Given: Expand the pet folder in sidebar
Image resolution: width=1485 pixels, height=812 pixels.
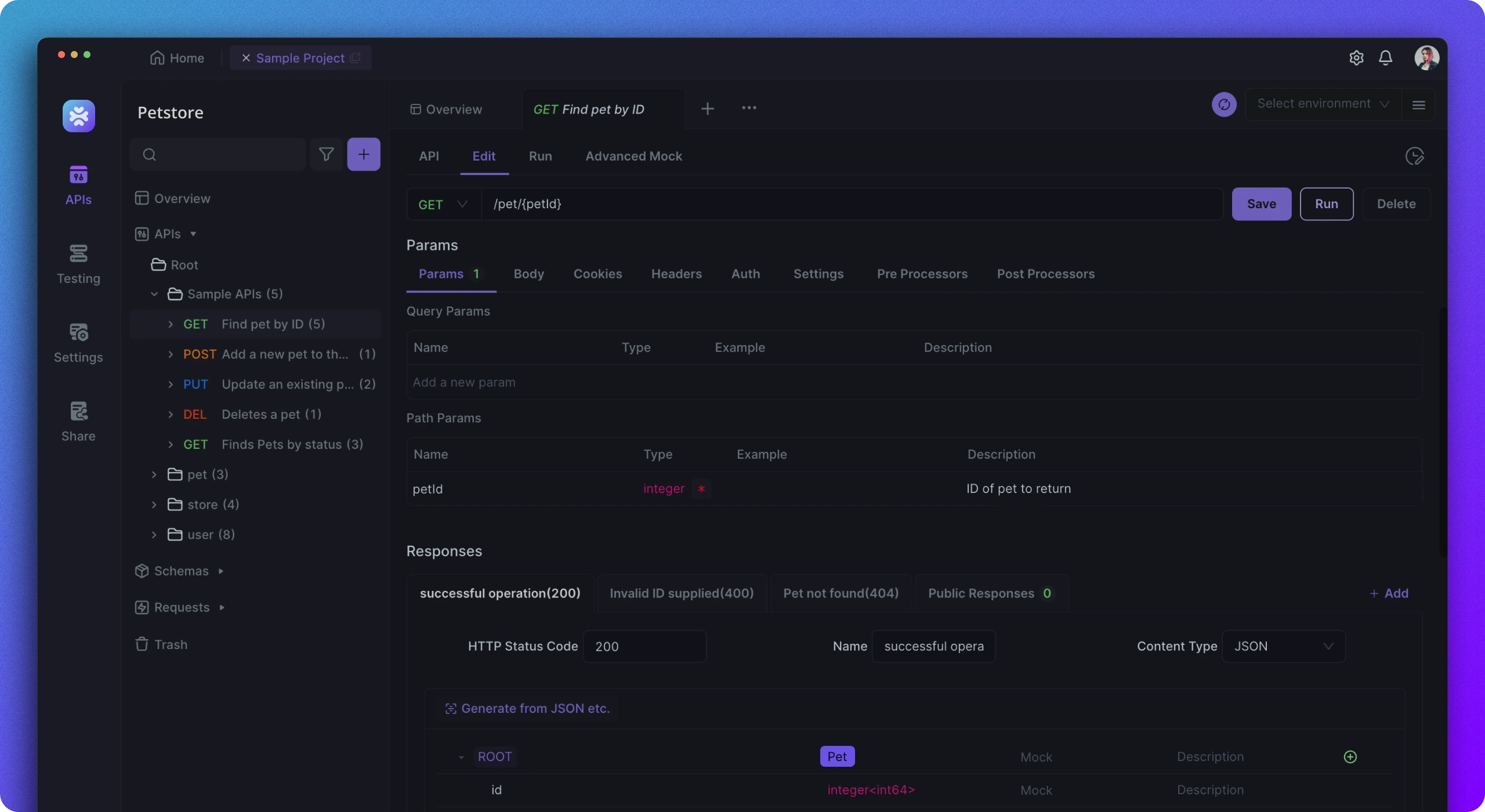Looking at the screenshot, I should (155, 474).
